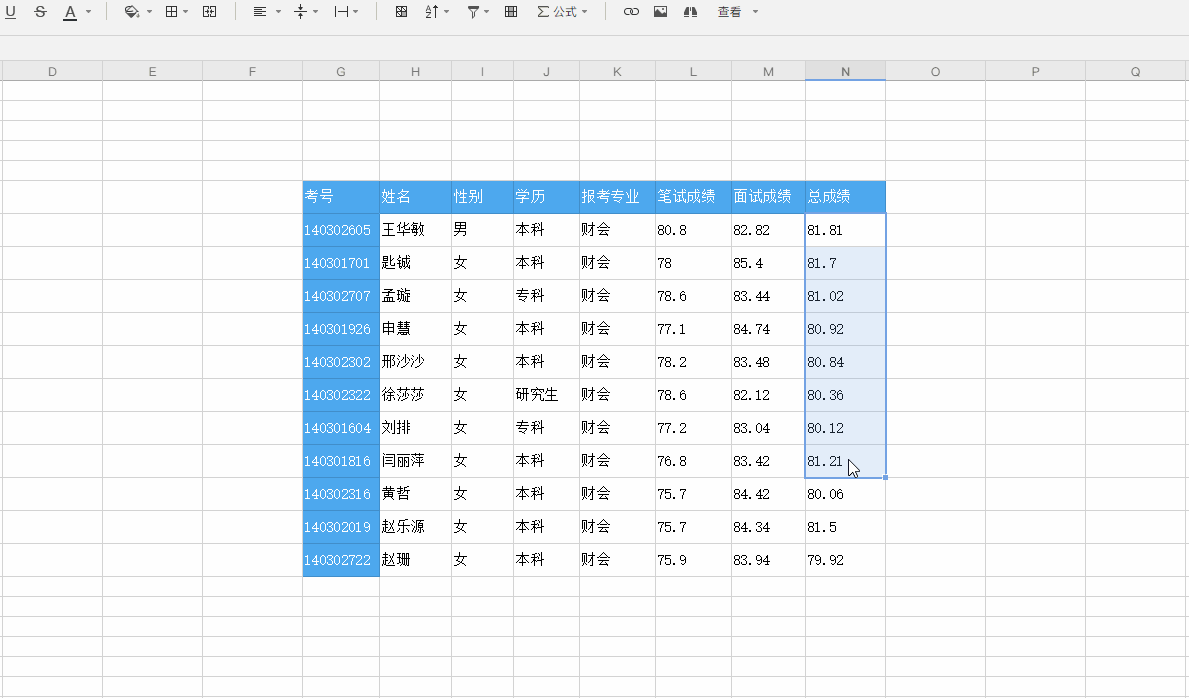
Task: Click the sort A-Z icon
Action: 430,12
